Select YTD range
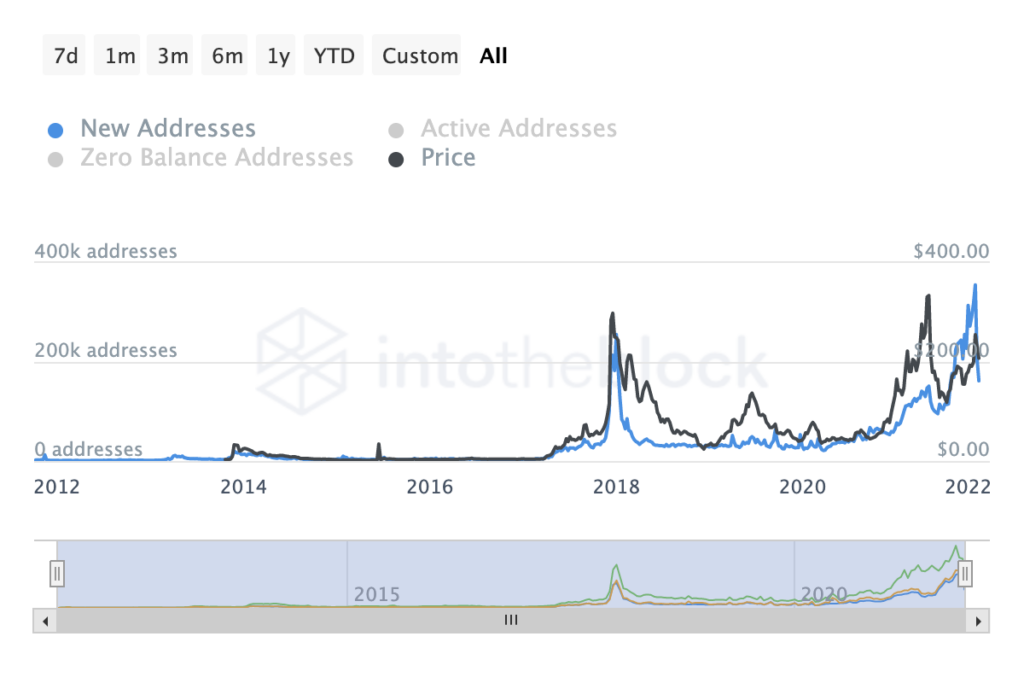The image size is (1024, 683). (334, 56)
